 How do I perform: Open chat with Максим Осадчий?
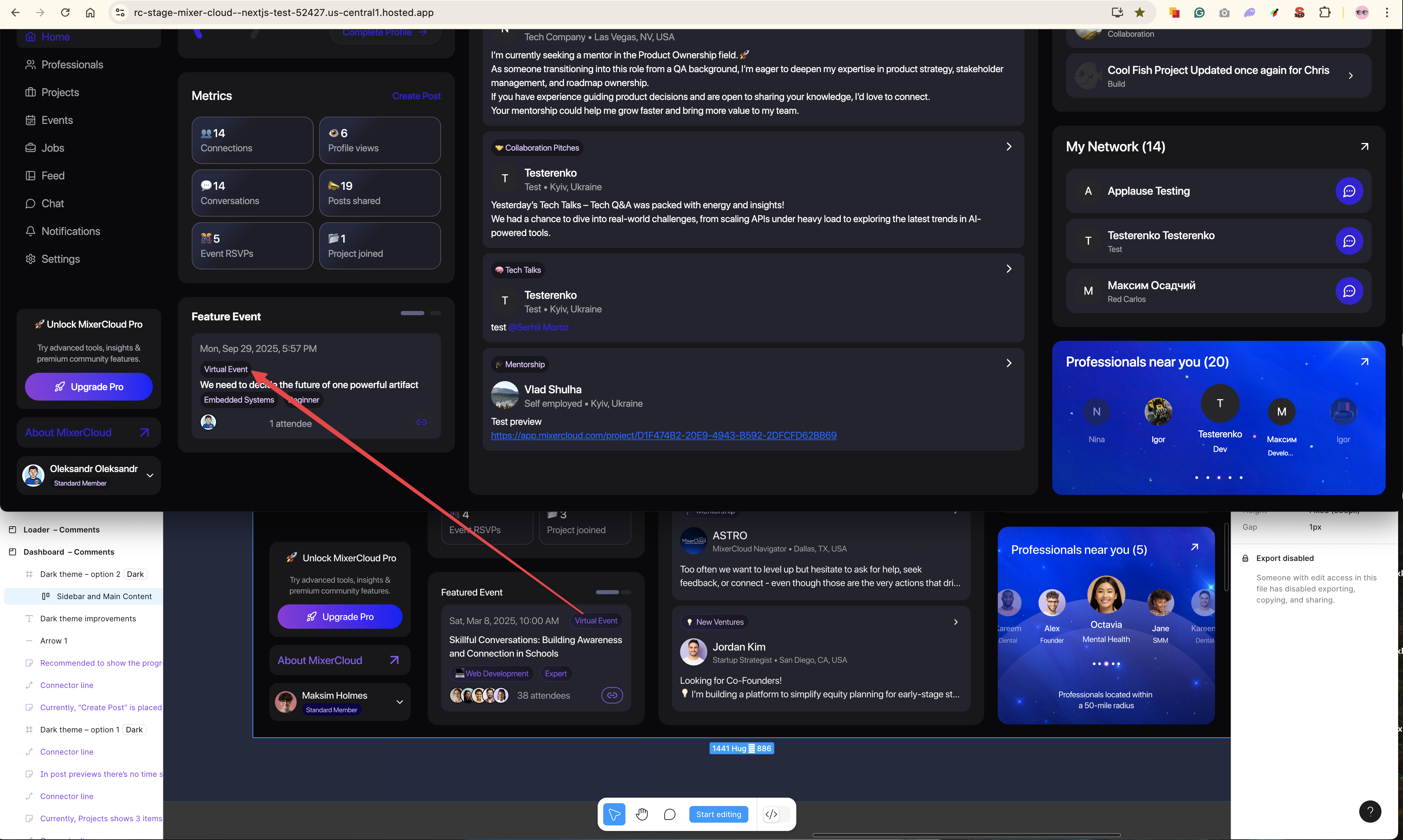(1348, 291)
